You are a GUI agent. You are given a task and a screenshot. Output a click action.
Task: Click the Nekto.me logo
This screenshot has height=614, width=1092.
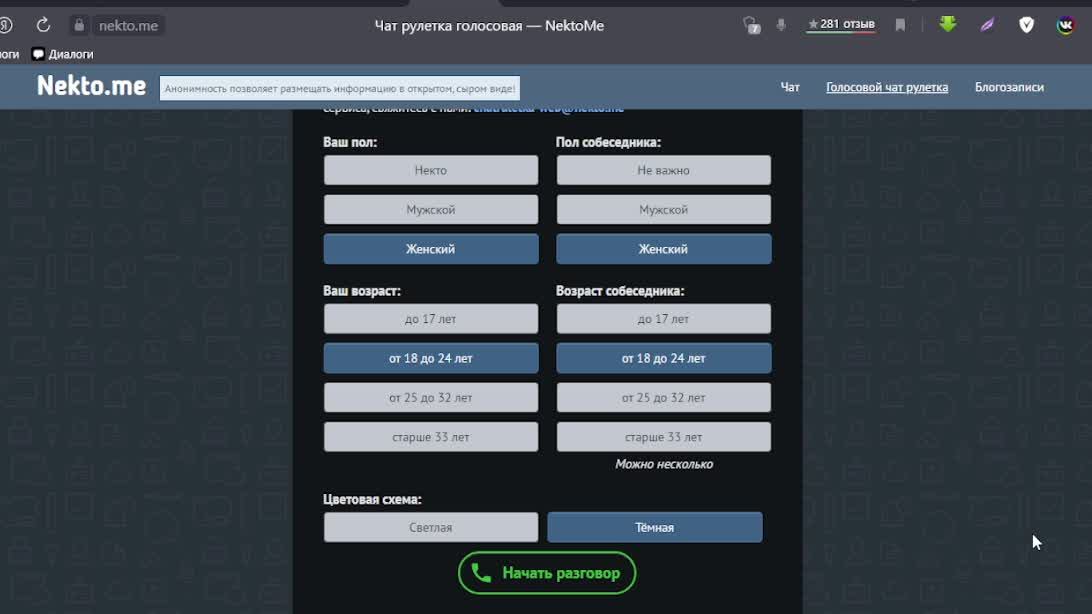(91, 86)
